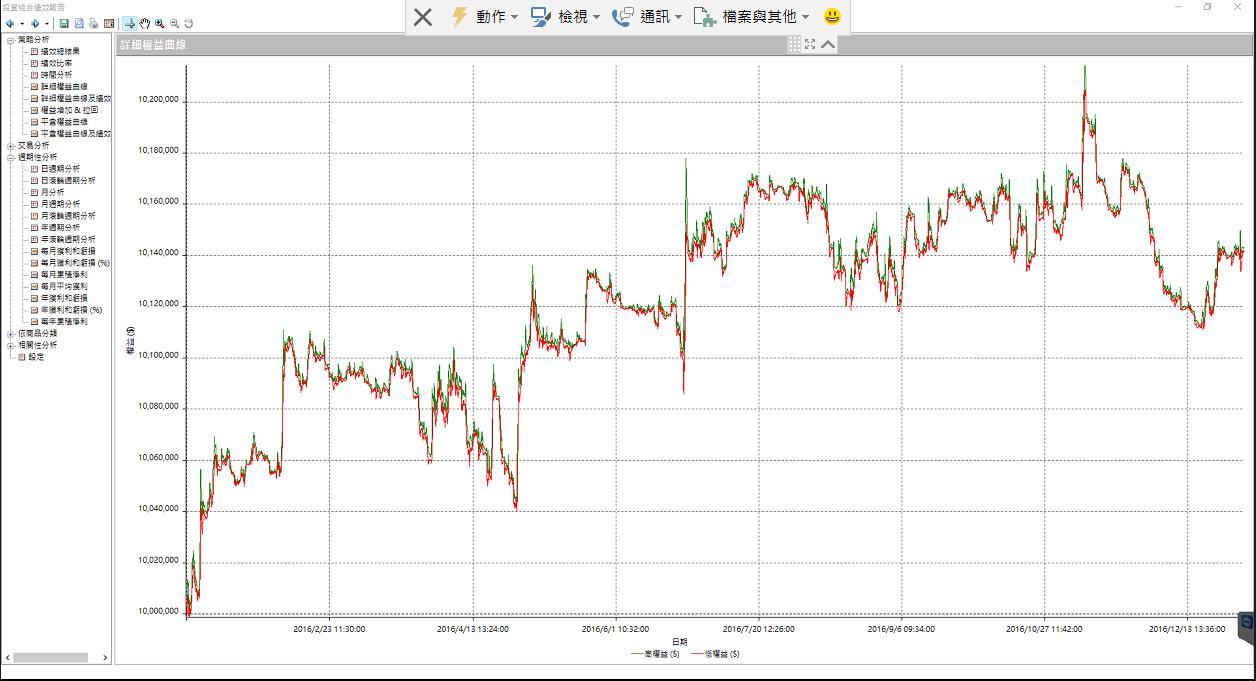Select 年週期分析 tree item
Screen dimensions: 1256x681
[x=60, y=228]
